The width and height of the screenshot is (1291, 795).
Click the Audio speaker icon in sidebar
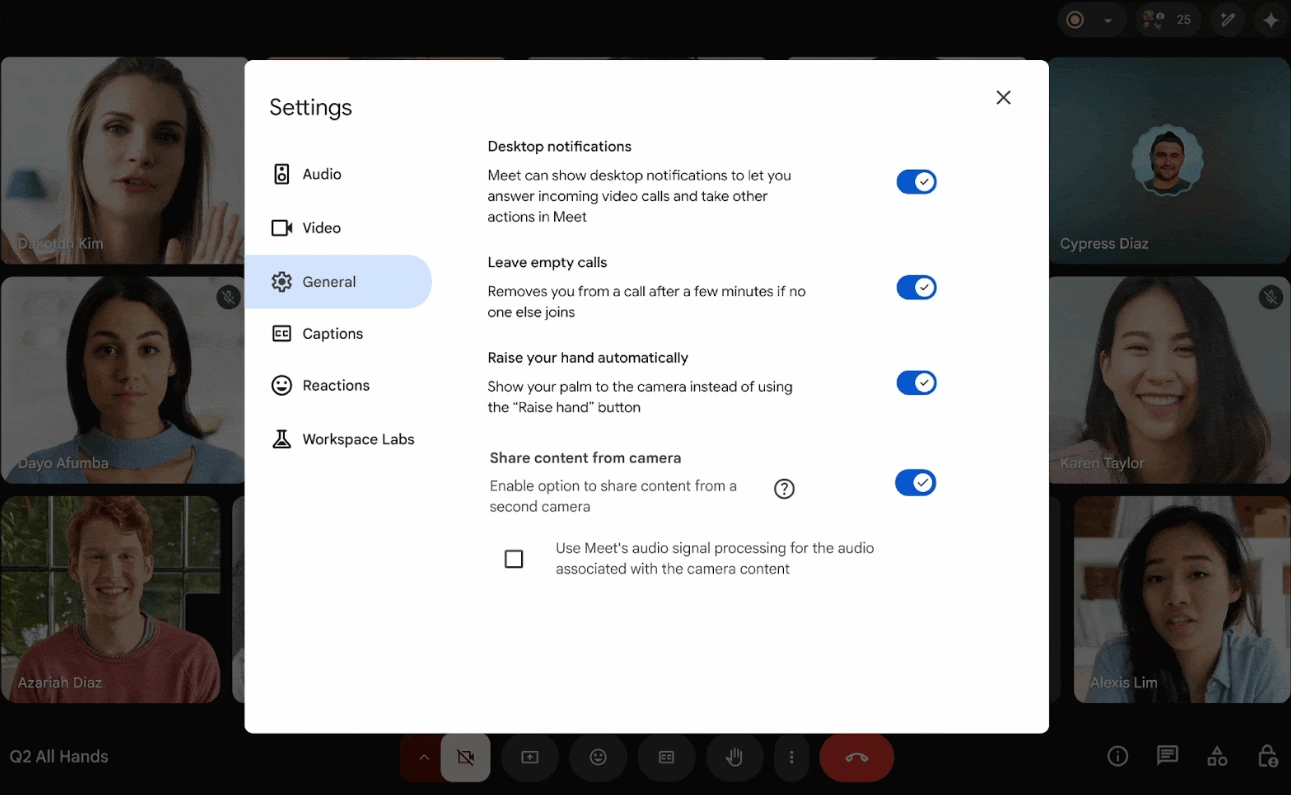coord(282,174)
